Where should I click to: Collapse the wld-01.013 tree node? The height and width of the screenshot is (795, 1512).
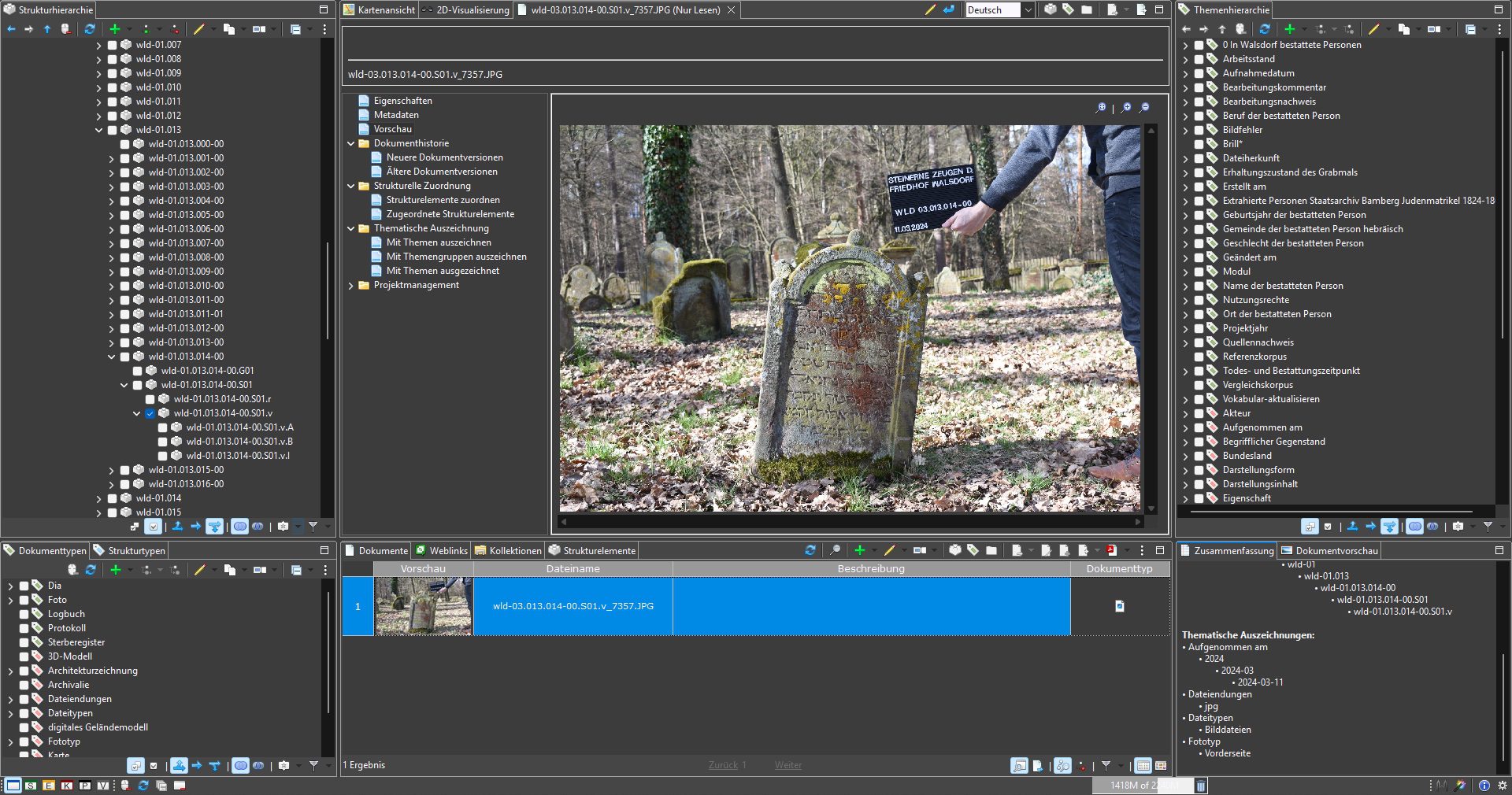pyautogui.click(x=99, y=130)
